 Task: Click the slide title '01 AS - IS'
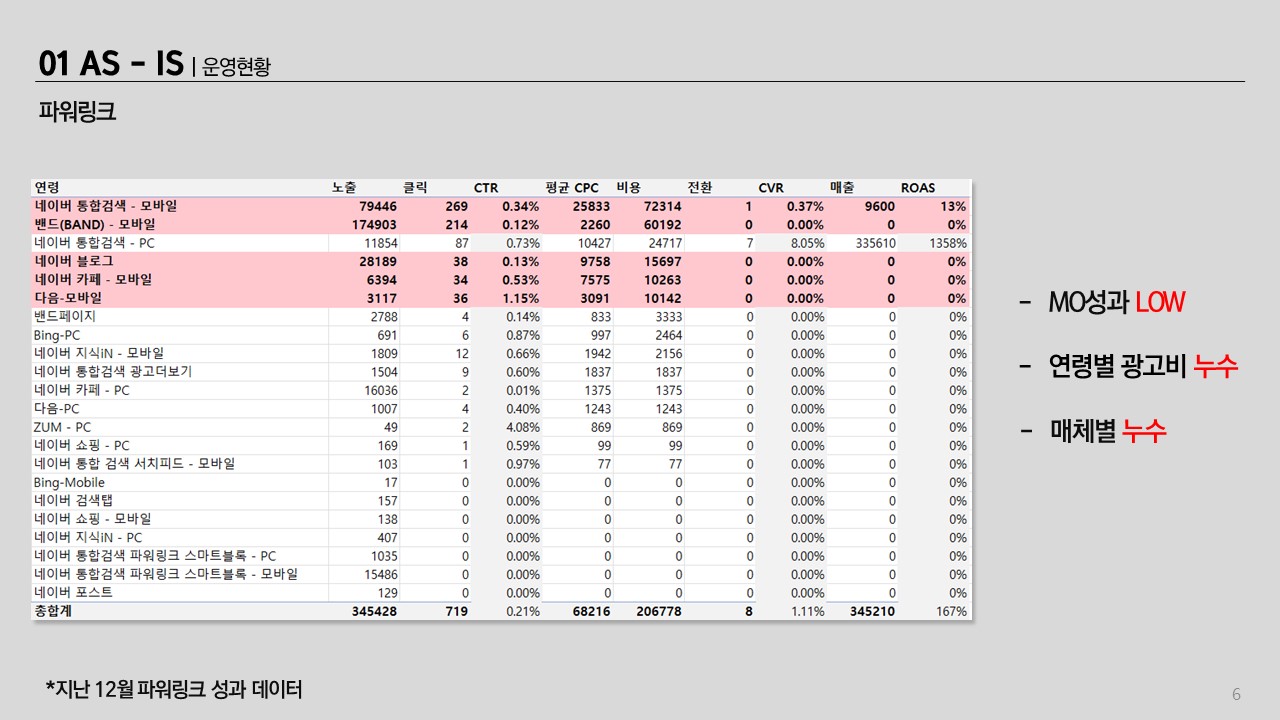pyautogui.click(x=111, y=63)
